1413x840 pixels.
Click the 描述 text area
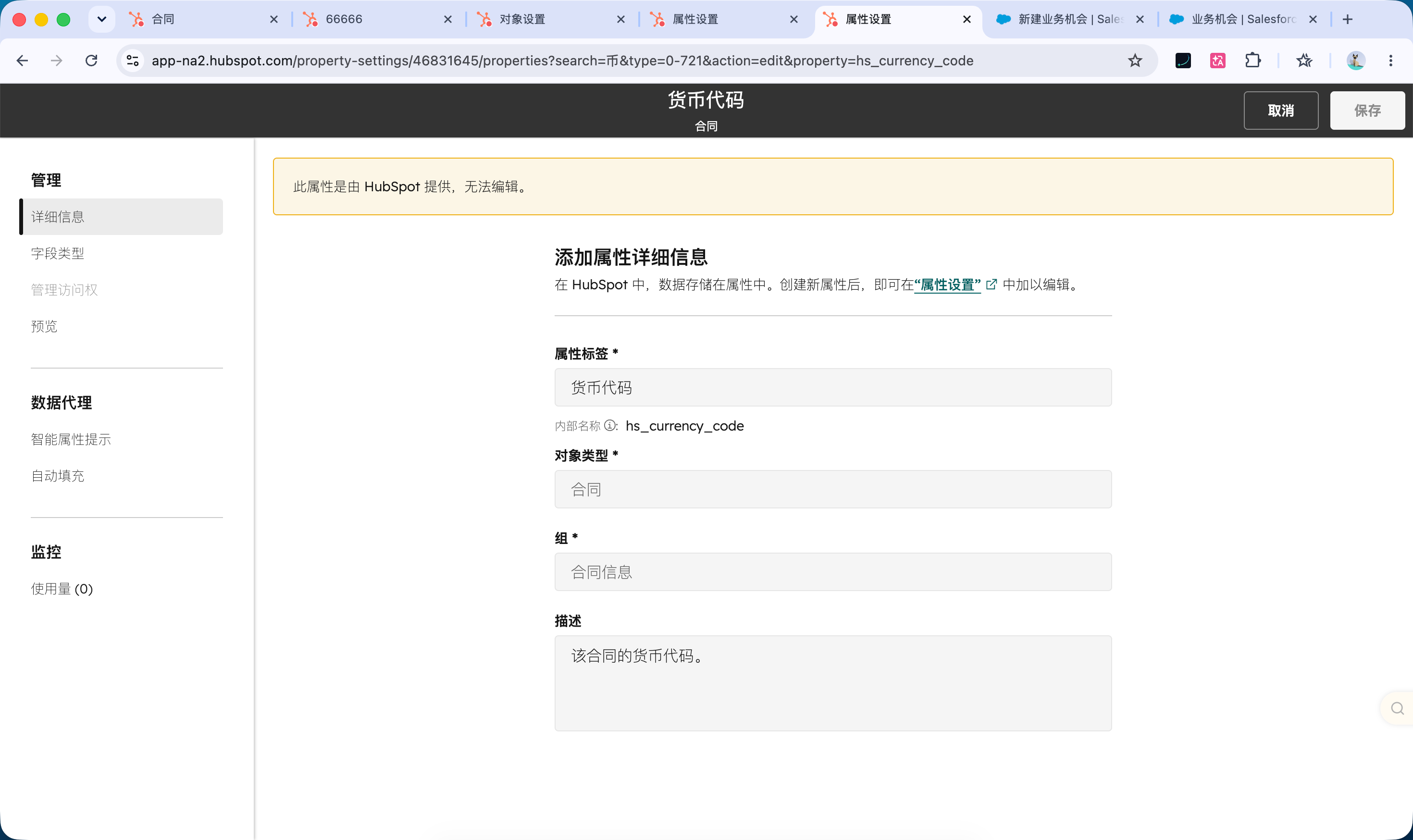point(833,683)
